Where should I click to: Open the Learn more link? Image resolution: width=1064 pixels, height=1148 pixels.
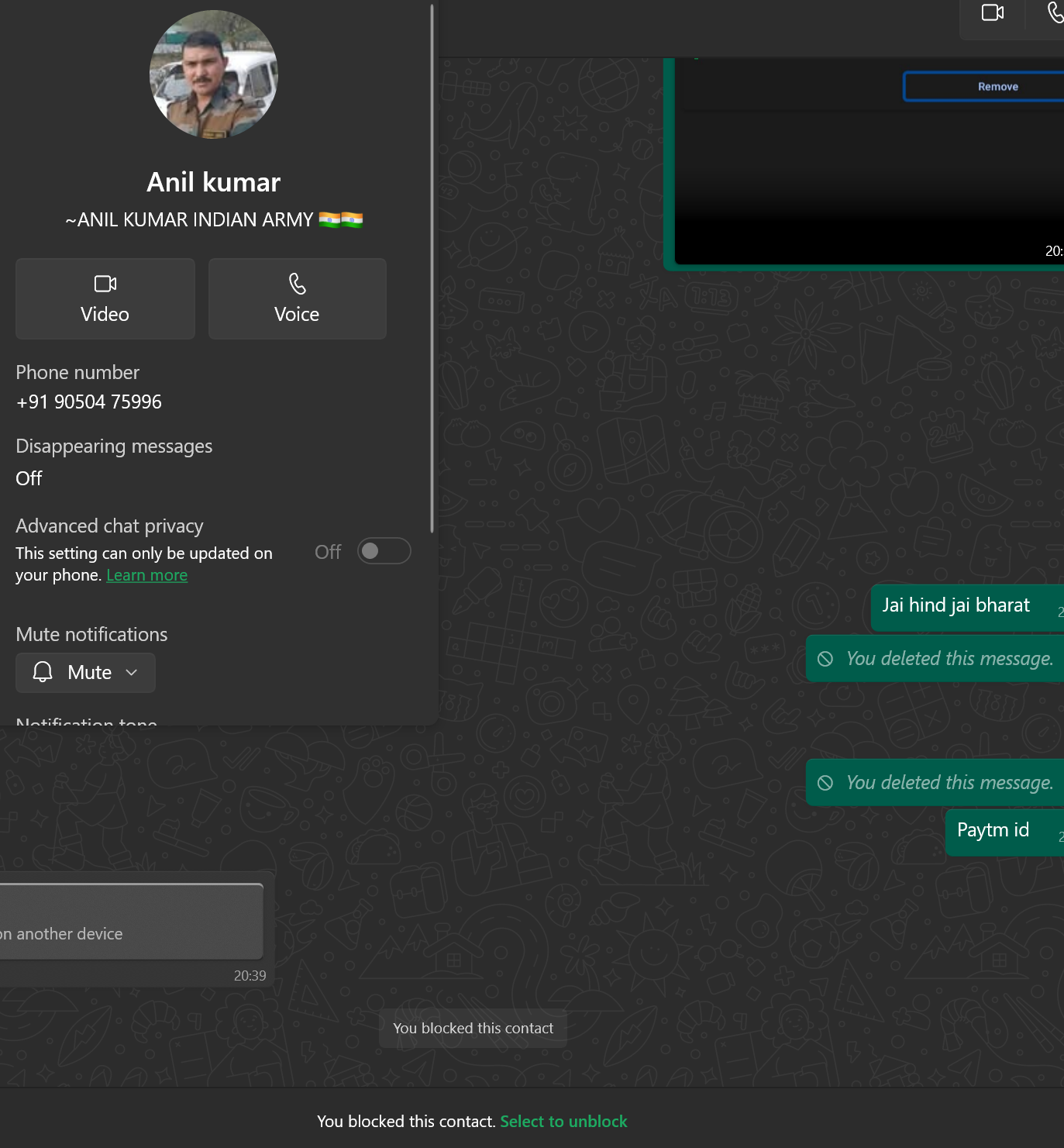[146, 575]
